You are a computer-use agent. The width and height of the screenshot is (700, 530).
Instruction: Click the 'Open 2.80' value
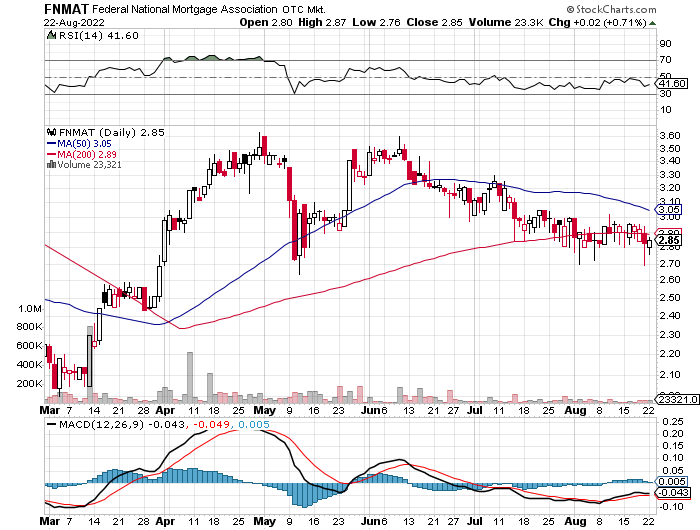(266, 22)
